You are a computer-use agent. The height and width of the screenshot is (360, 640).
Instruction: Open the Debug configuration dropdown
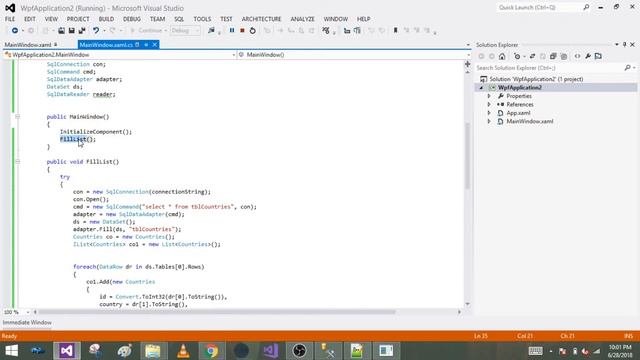click(x=185, y=31)
